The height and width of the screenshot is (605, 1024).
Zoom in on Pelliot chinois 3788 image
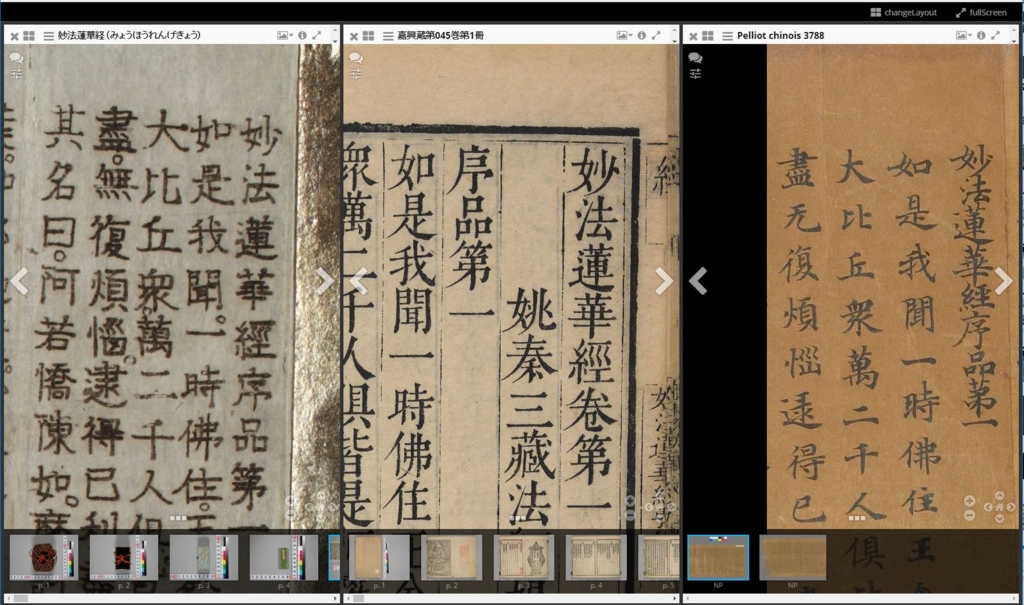click(970, 501)
